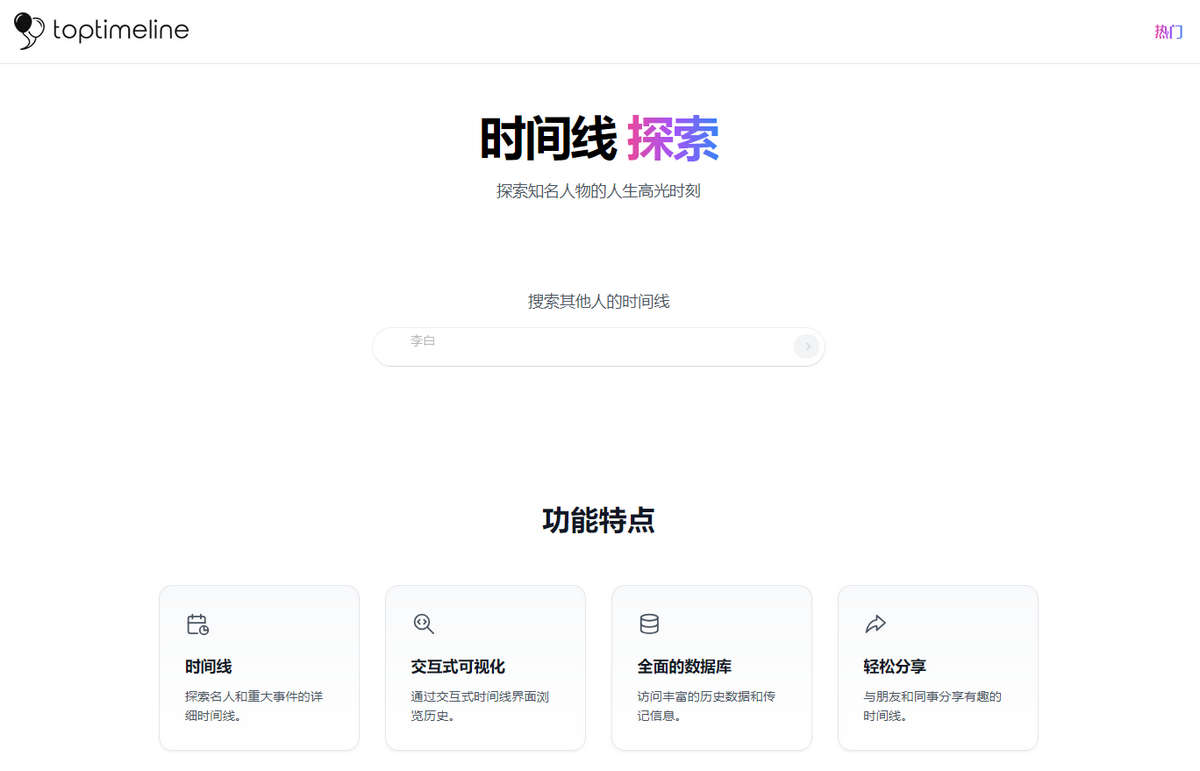Select the 交互式可视化 card title
This screenshot has width=1200, height=771.
click(x=458, y=666)
